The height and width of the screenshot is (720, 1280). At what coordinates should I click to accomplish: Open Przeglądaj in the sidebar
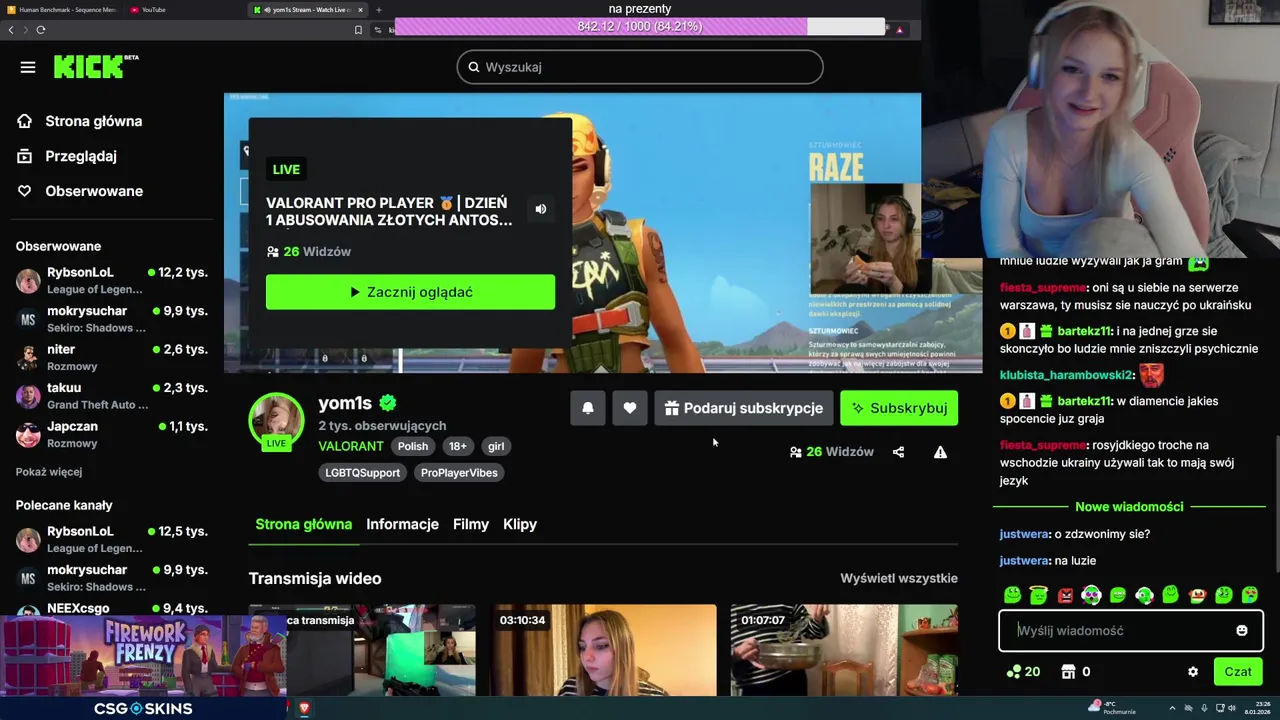(x=67, y=156)
